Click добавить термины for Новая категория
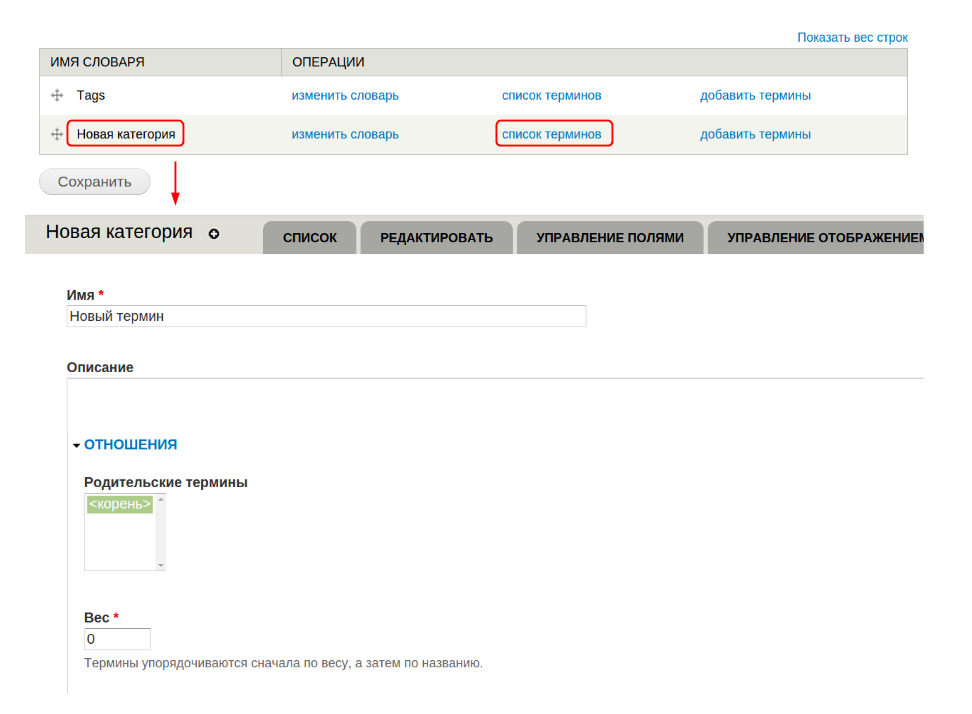The image size is (972, 714). 755,134
